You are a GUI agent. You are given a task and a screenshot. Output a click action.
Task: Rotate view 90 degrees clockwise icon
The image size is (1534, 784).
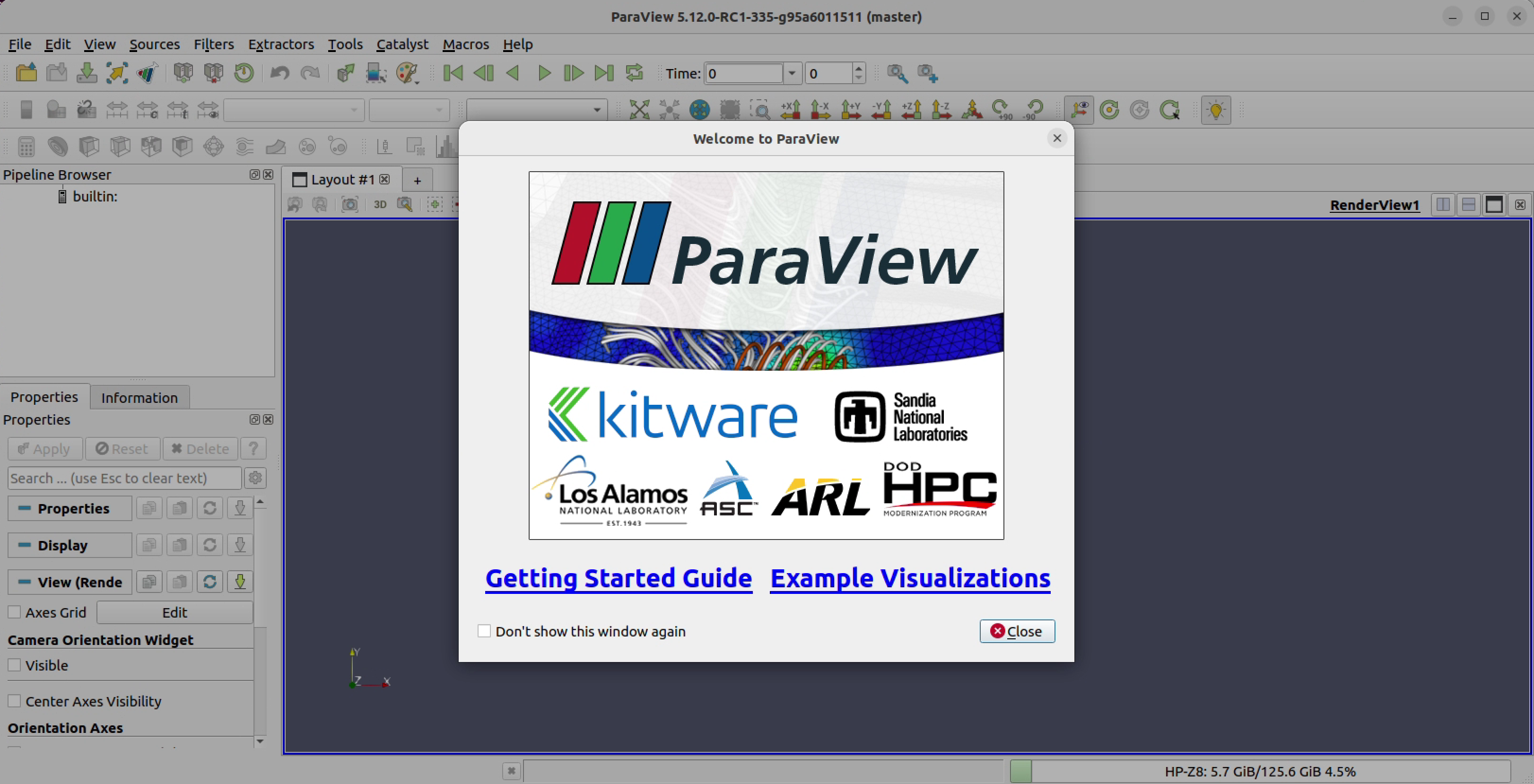tap(1002, 110)
